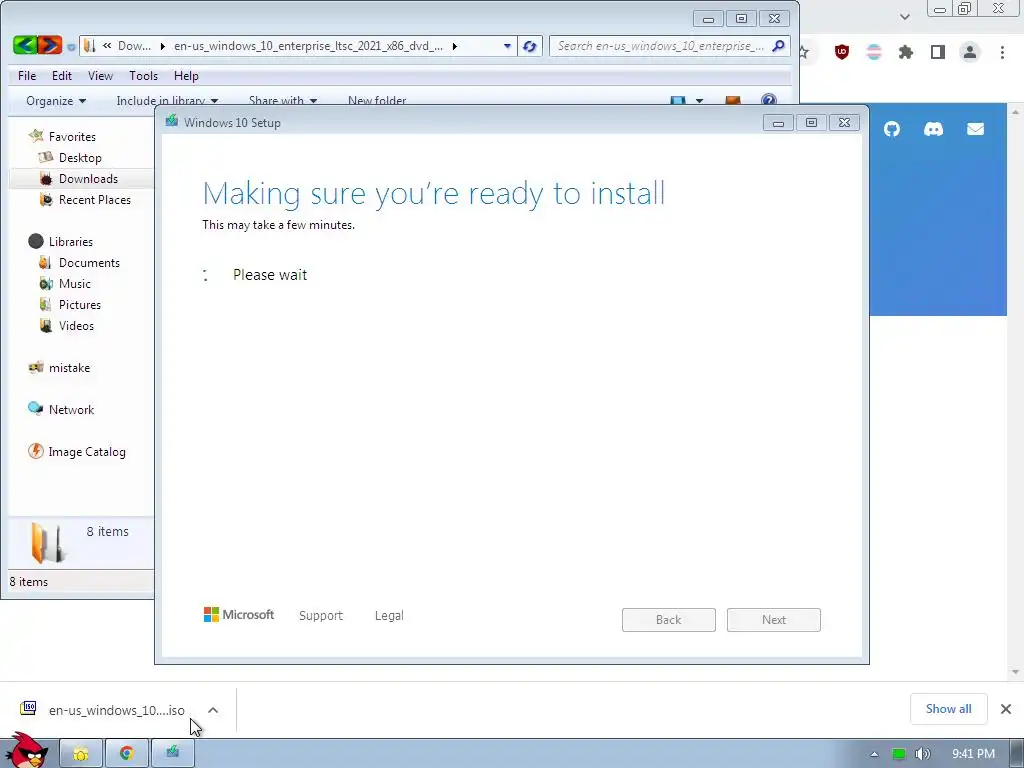Image resolution: width=1024 pixels, height=768 pixels.
Task: Open the Tools menu
Action: (x=144, y=76)
